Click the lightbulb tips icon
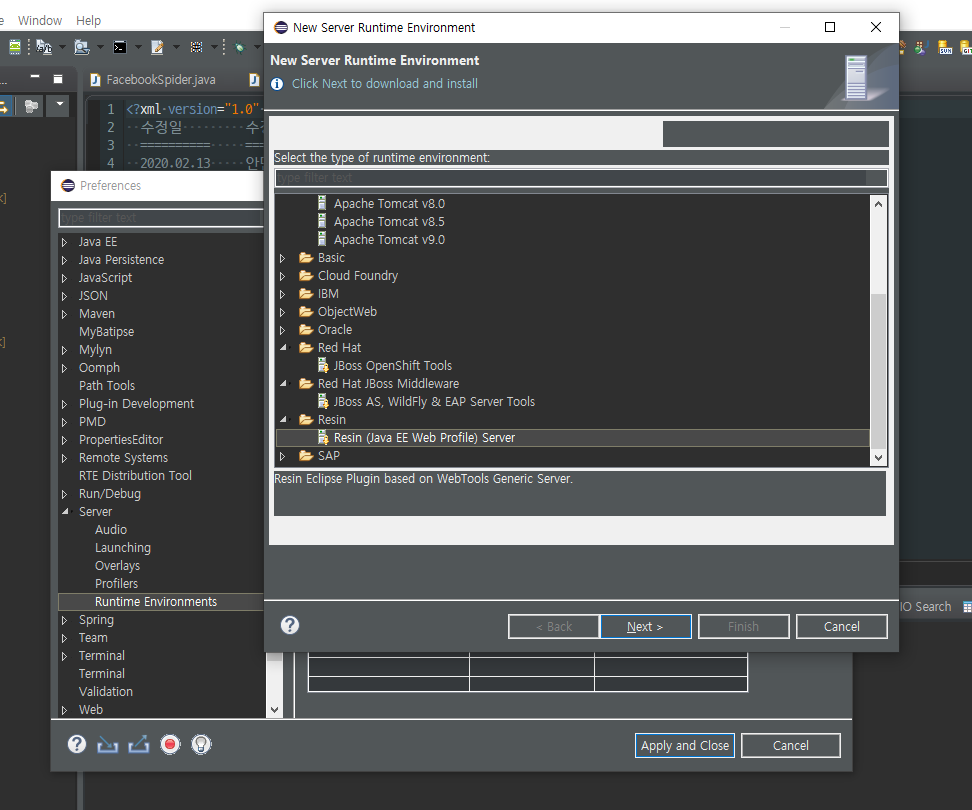Viewport: 972px width, 810px height. 201,745
